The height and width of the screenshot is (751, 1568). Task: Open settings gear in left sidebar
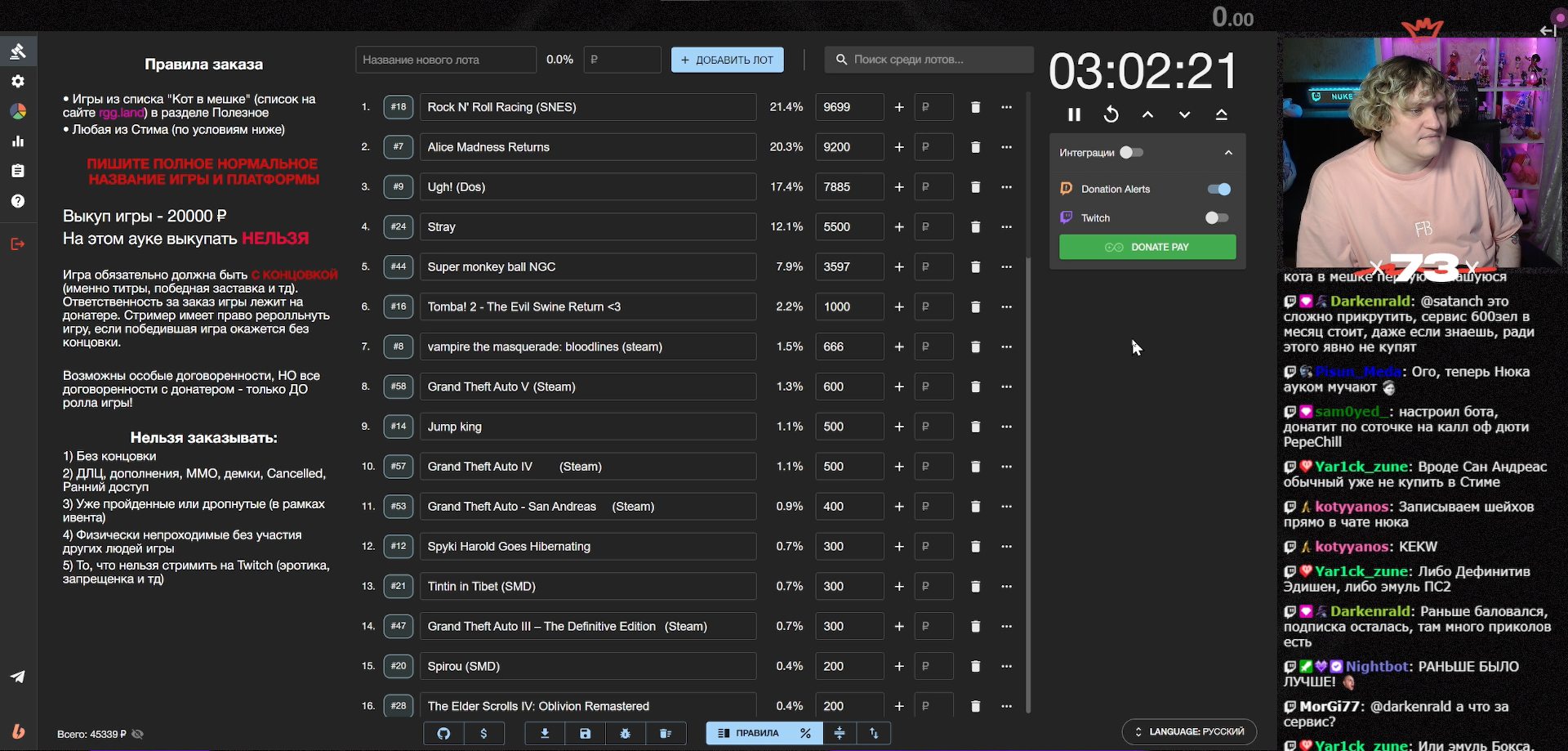click(x=18, y=81)
